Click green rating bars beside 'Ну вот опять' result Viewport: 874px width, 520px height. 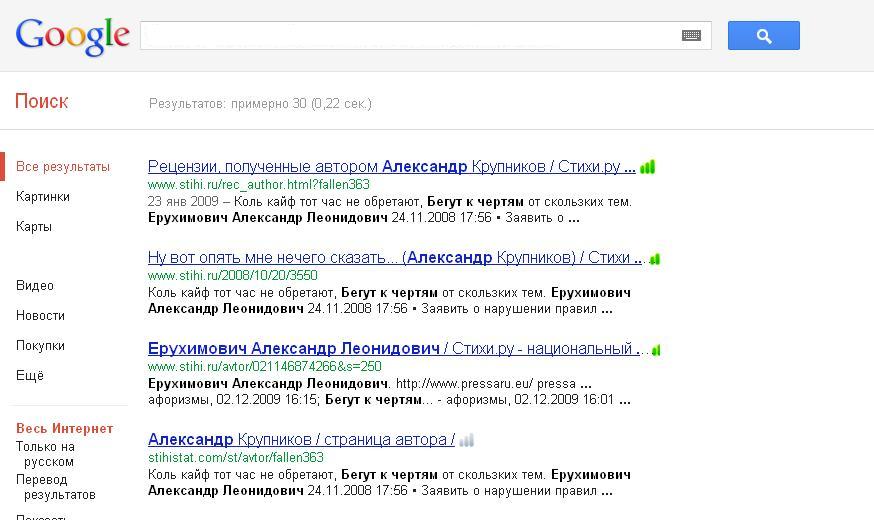click(x=655, y=259)
